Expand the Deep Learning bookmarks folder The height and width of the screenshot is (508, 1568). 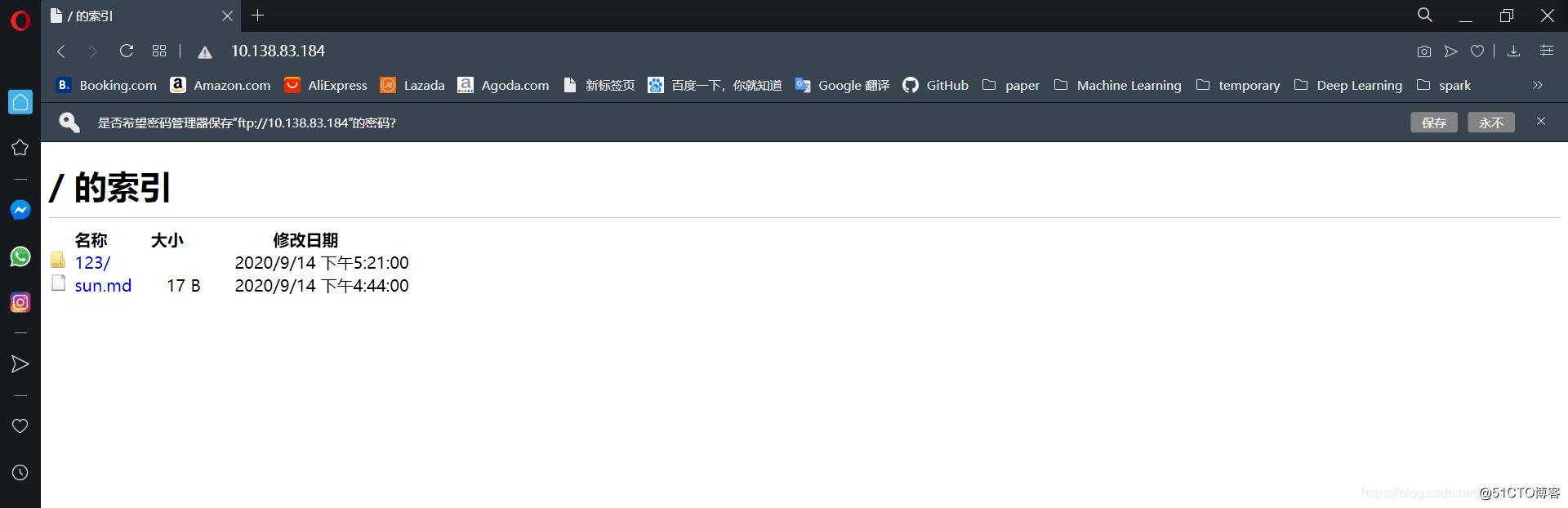(1348, 85)
